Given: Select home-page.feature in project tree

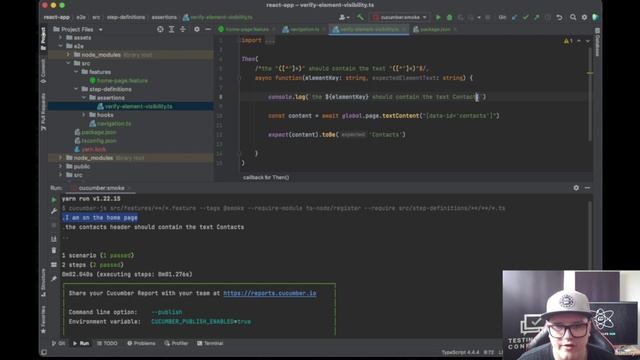Looking at the screenshot, I should pyautogui.click(x=122, y=80).
